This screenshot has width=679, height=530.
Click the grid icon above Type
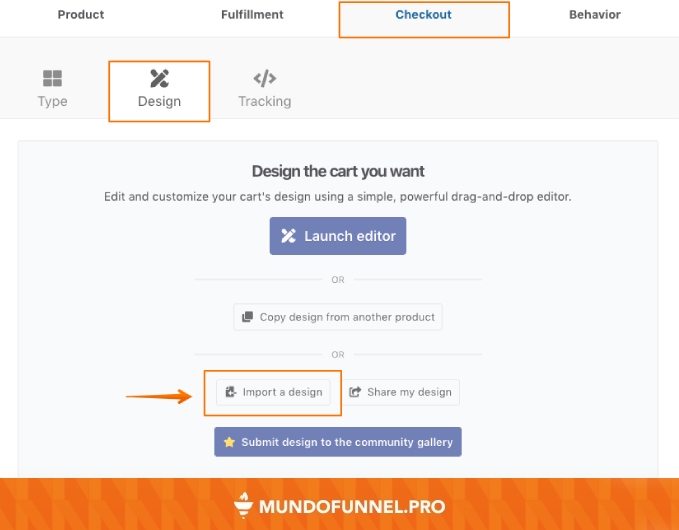tap(52, 78)
